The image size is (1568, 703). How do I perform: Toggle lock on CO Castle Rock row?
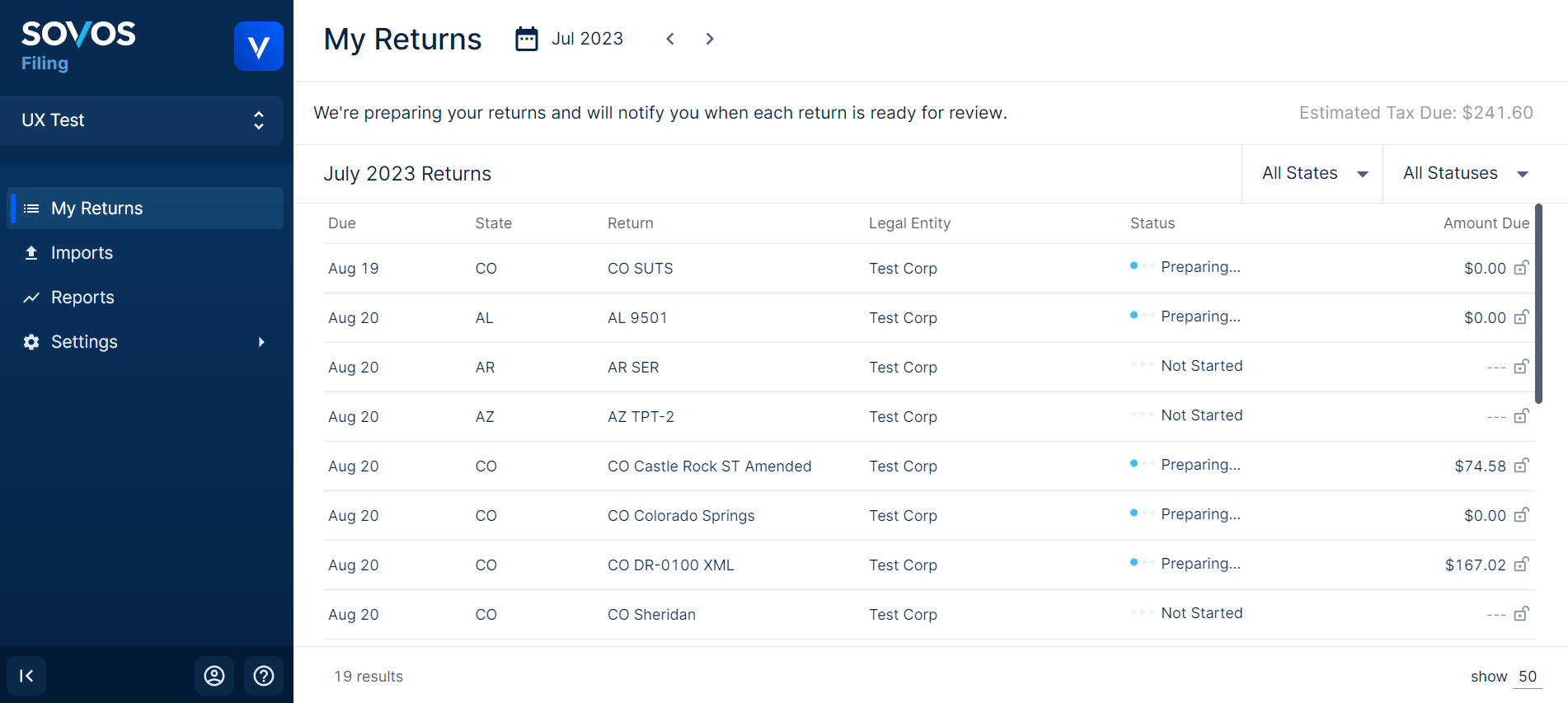[1521, 466]
